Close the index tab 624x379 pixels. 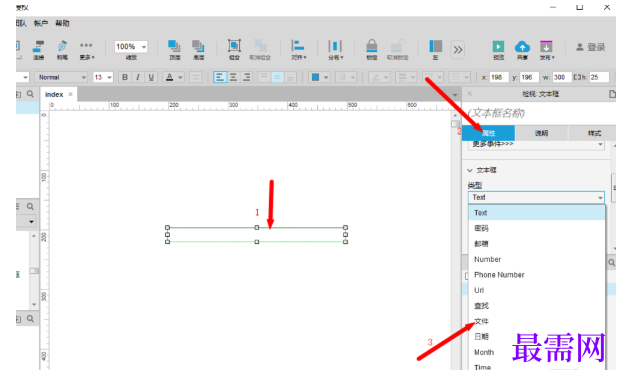[x=70, y=94]
